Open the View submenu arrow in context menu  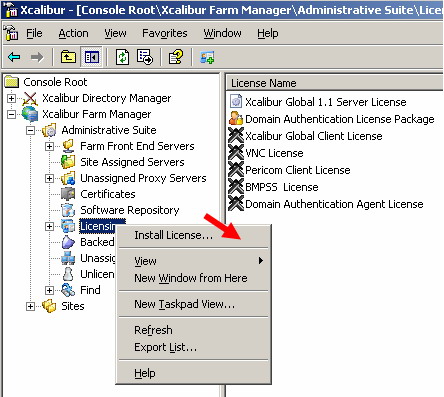click(x=261, y=261)
